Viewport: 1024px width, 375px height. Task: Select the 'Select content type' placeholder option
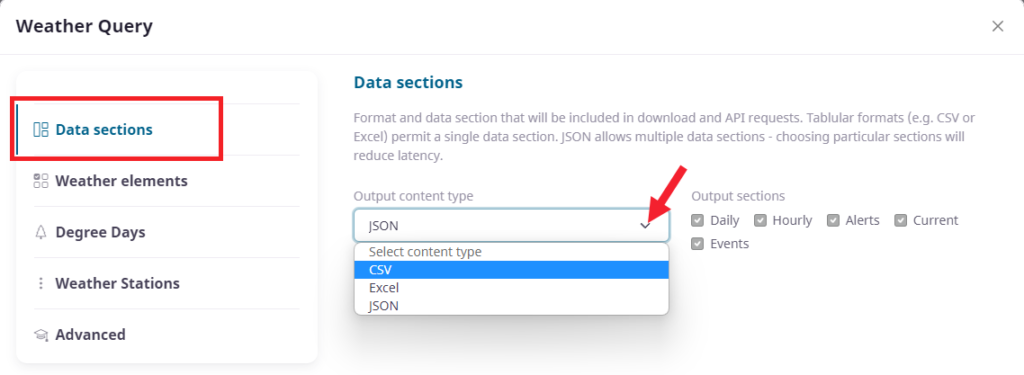(x=511, y=252)
